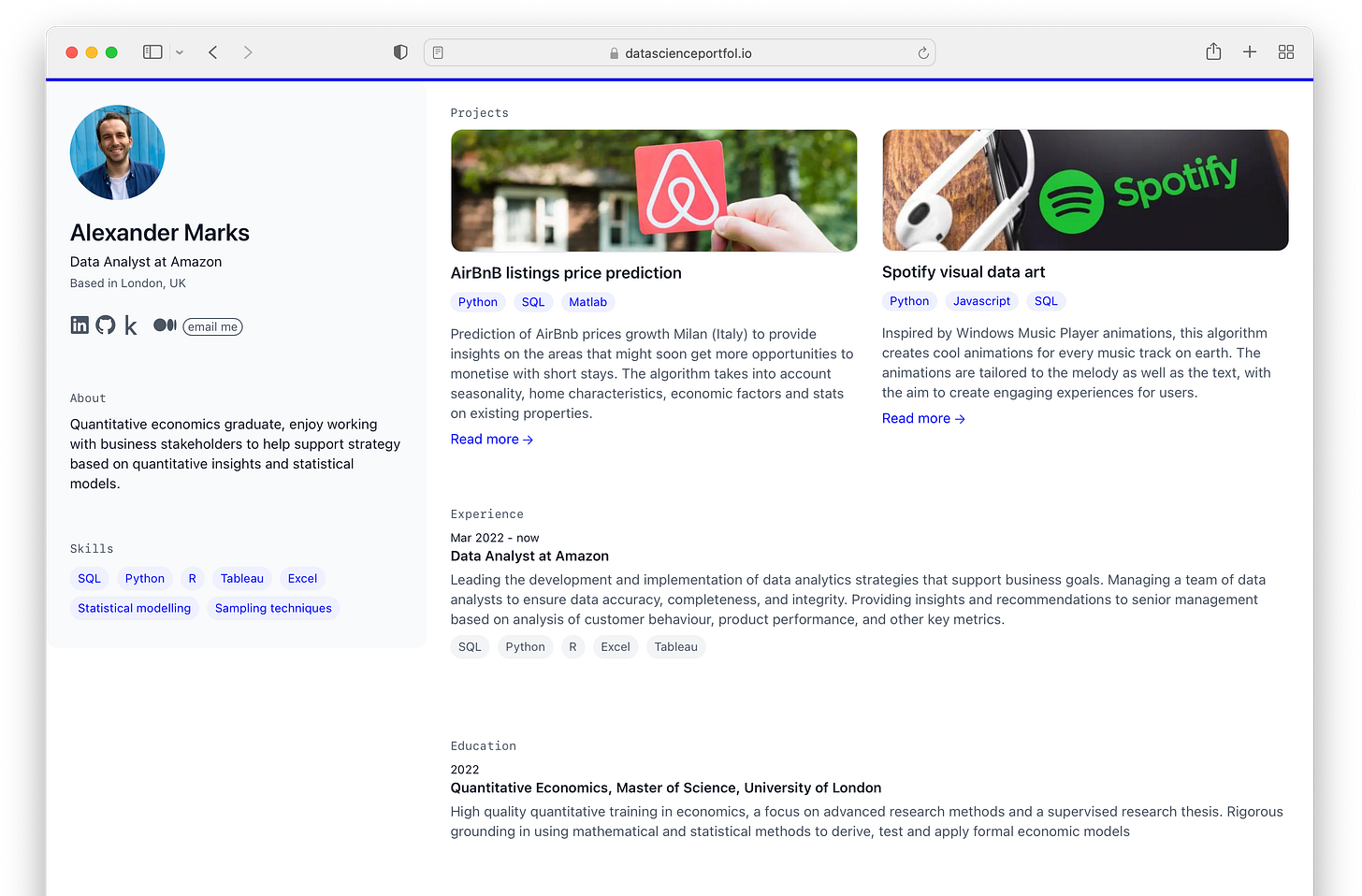Image resolution: width=1362 pixels, height=896 pixels.
Task: Select the Matlab tag
Action: (x=588, y=302)
